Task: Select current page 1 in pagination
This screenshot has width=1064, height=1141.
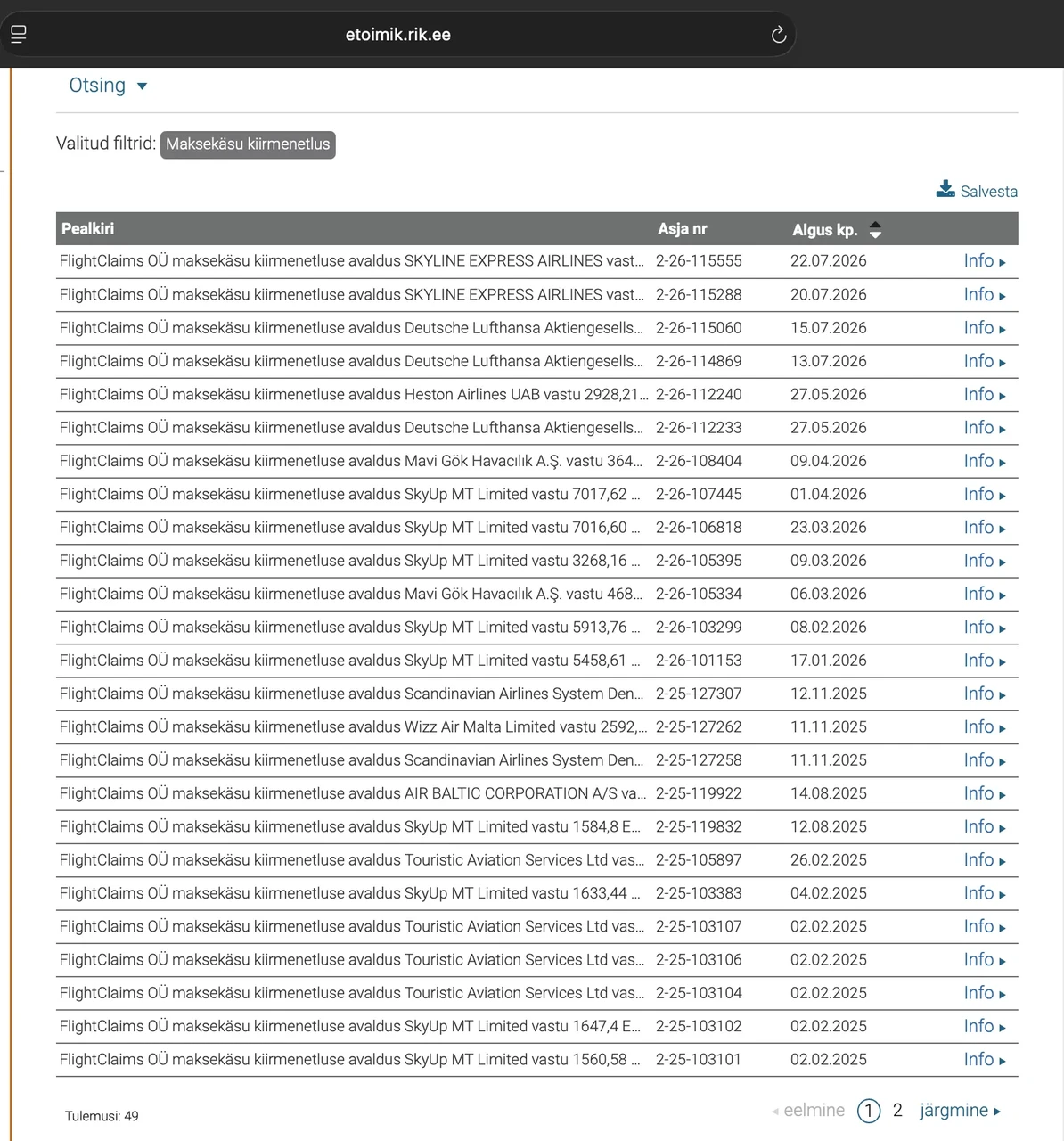Action: [x=869, y=1111]
